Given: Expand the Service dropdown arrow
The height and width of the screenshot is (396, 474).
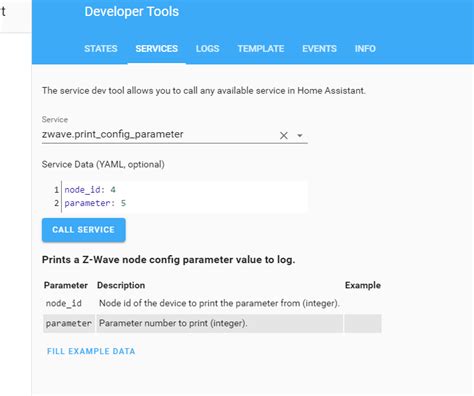Looking at the screenshot, I should pos(300,136).
